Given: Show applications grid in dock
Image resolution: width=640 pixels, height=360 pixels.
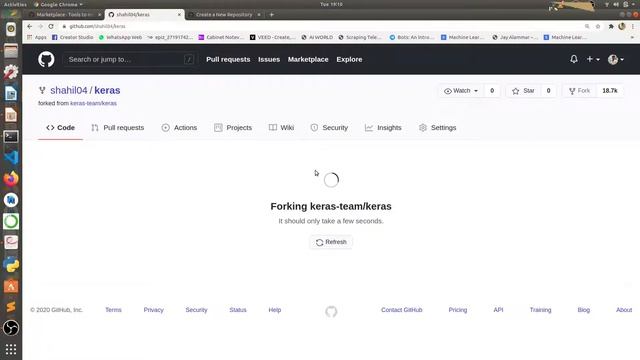Looking at the screenshot, I should (11, 349).
